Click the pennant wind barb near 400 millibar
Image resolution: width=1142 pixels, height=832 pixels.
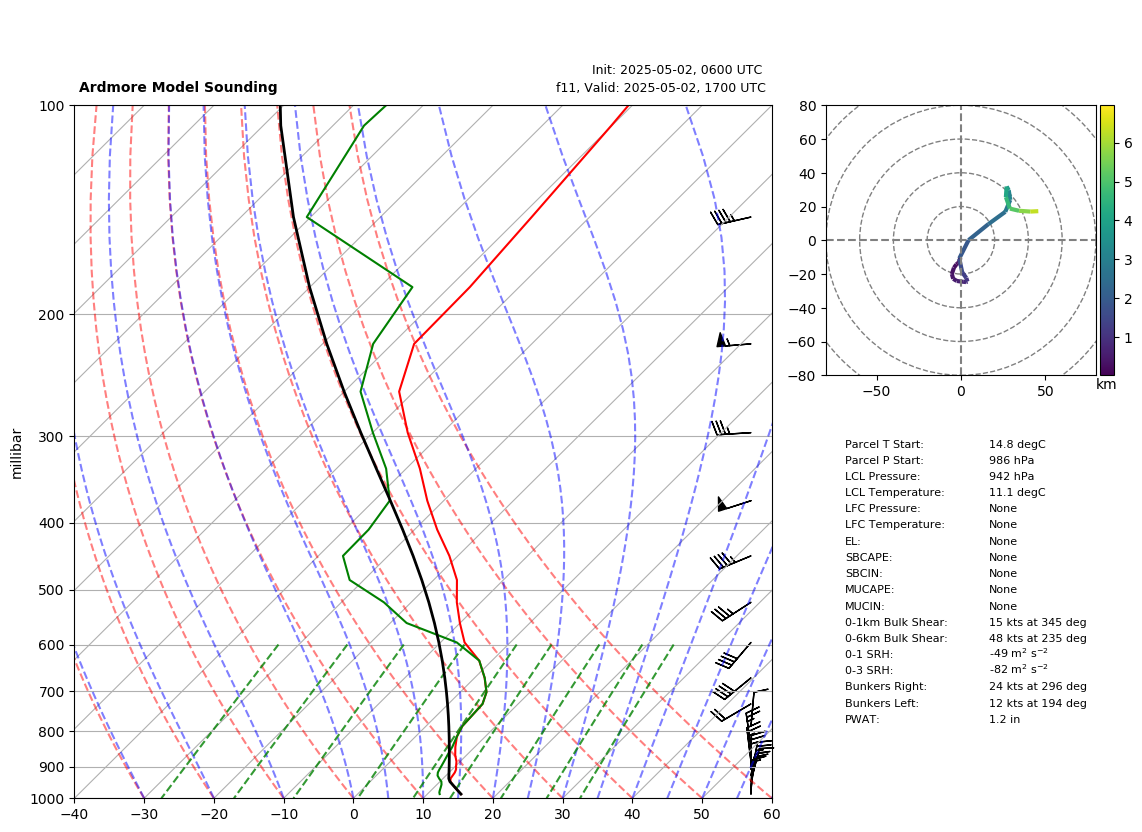click(x=734, y=503)
